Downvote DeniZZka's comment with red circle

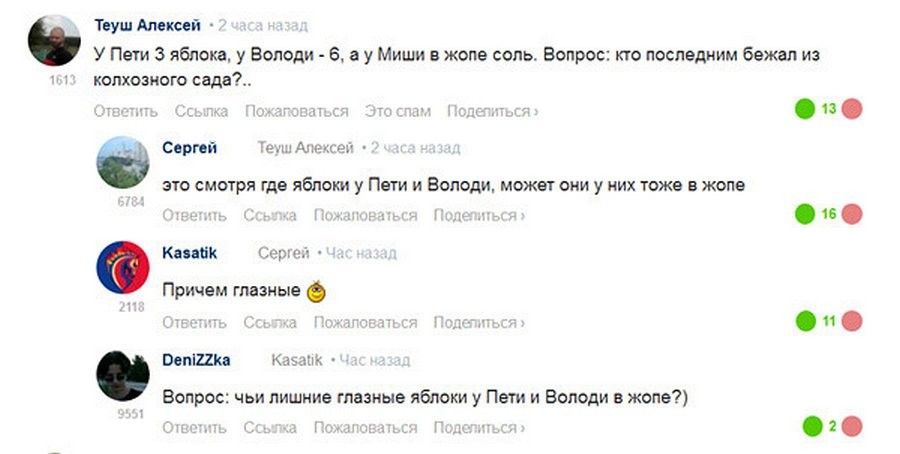click(x=852, y=427)
